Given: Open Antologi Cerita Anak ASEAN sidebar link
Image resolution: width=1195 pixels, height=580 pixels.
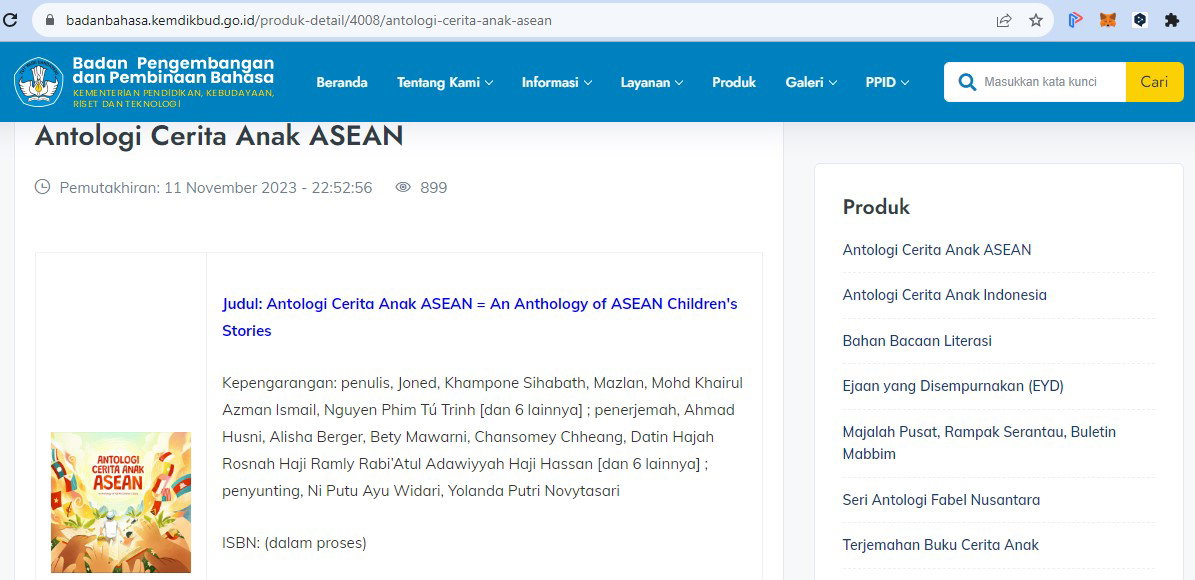Looking at the screenshot, I should coord(937,250).
